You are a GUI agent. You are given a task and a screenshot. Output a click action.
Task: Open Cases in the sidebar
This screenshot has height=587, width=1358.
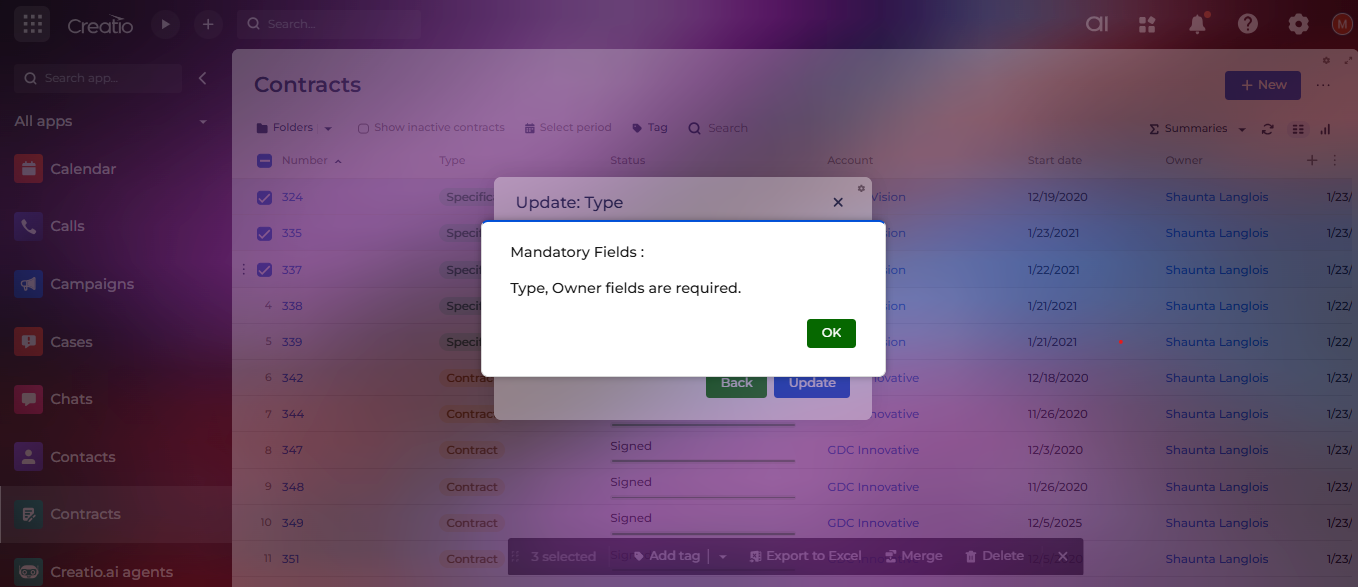click(71, 342)
